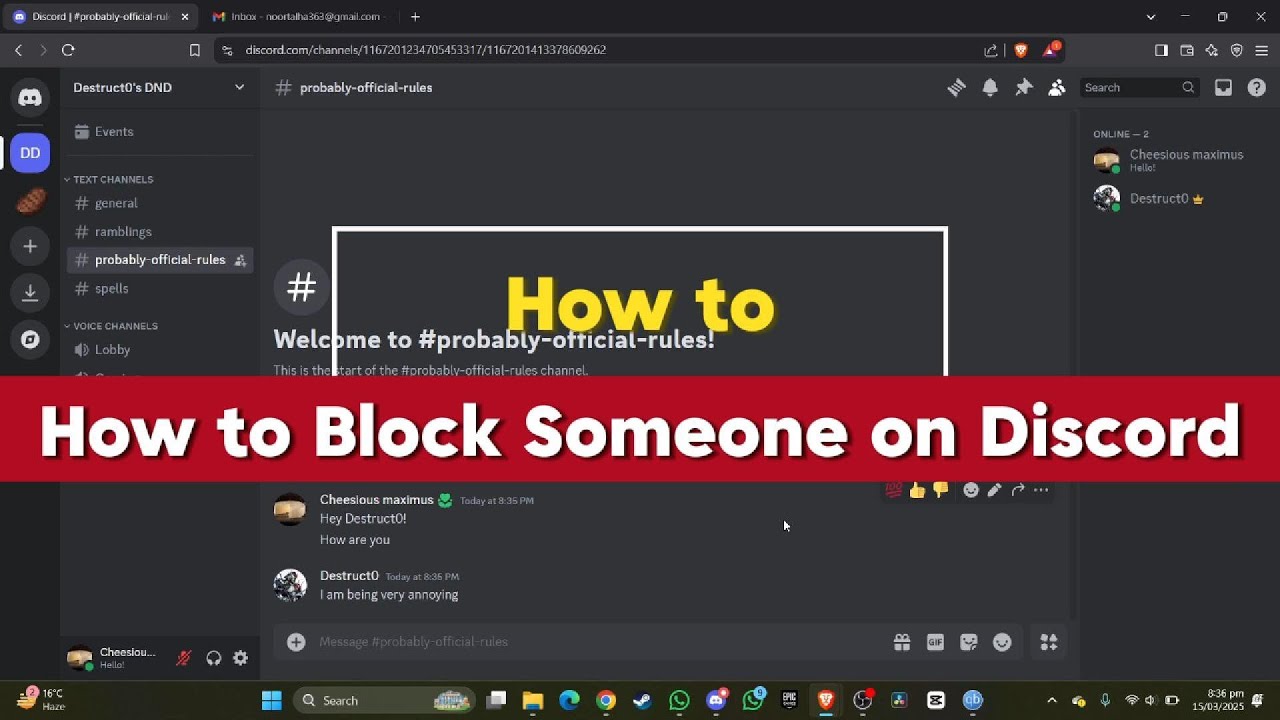The image size is (1280, 720).
Task: Open the emoji picker in message box
Action: pos(1002,642)
